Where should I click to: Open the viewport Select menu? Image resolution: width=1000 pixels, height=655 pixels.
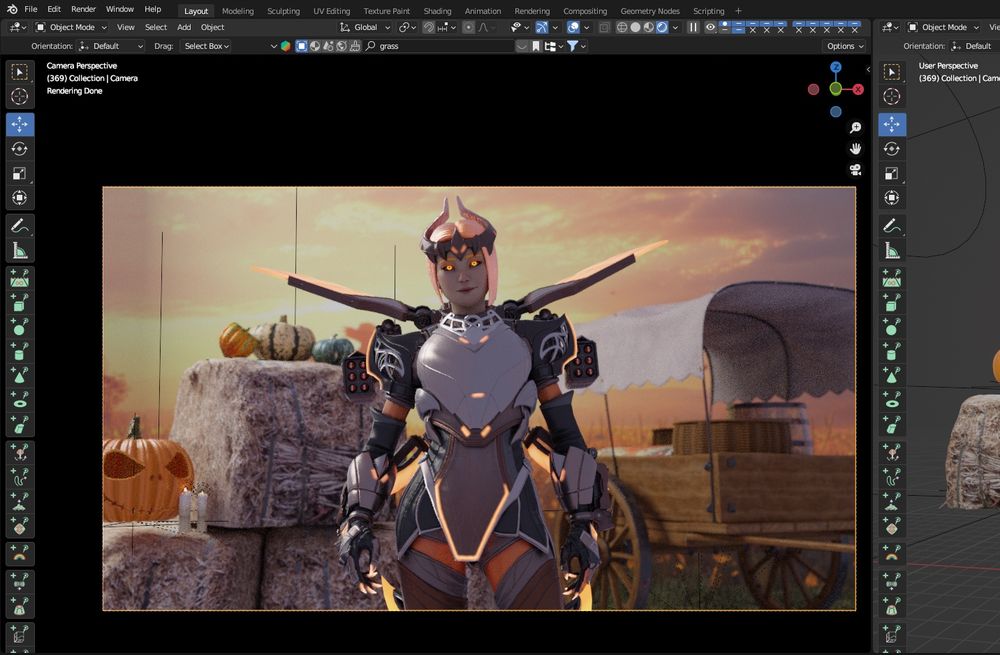click(x=156, y=27)
